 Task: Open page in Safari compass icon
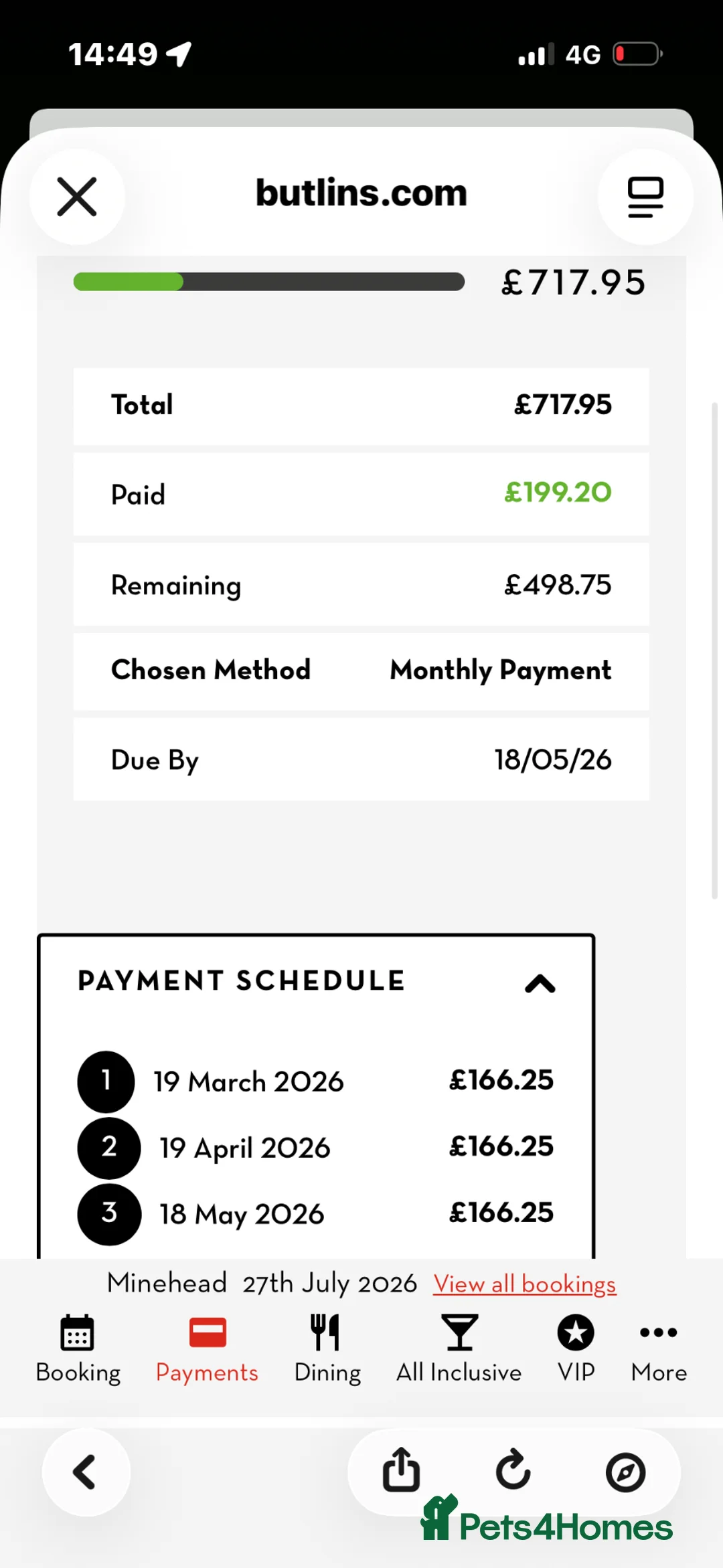[x=625, y=1472]
